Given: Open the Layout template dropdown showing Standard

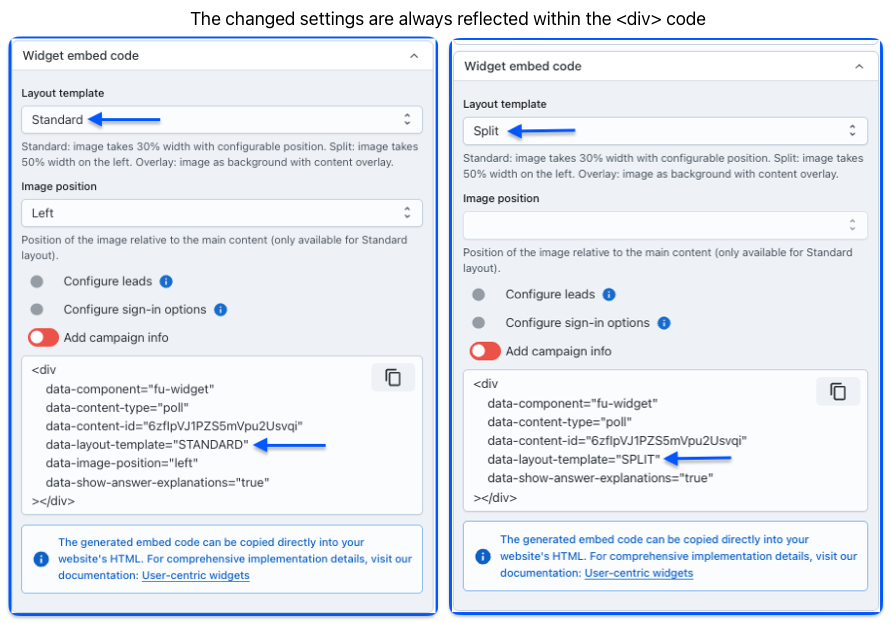Looking at the screenshot, I should click(x=222, y=120).
